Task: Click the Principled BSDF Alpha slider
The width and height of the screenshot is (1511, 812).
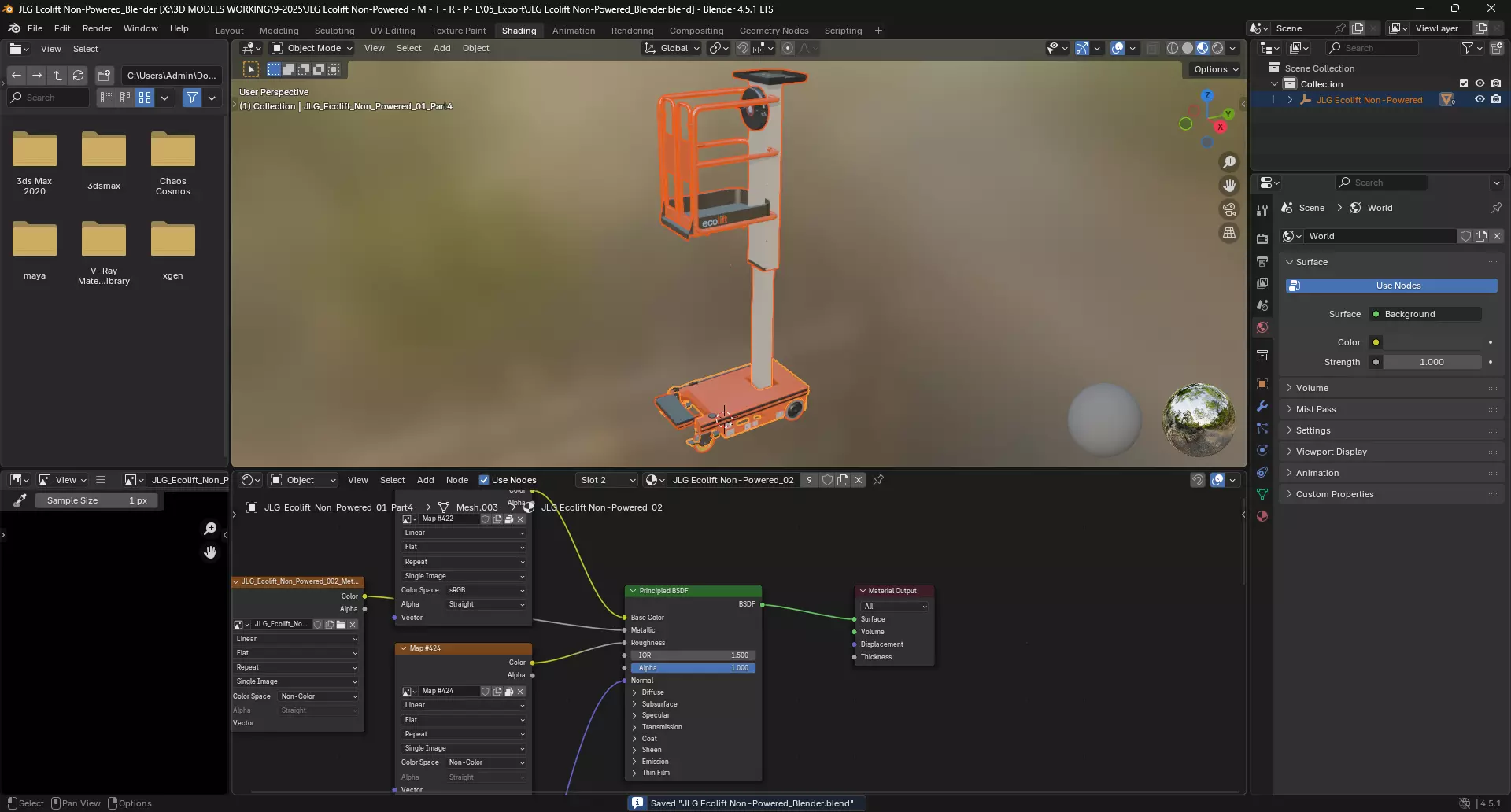Action: pos(693,668)
